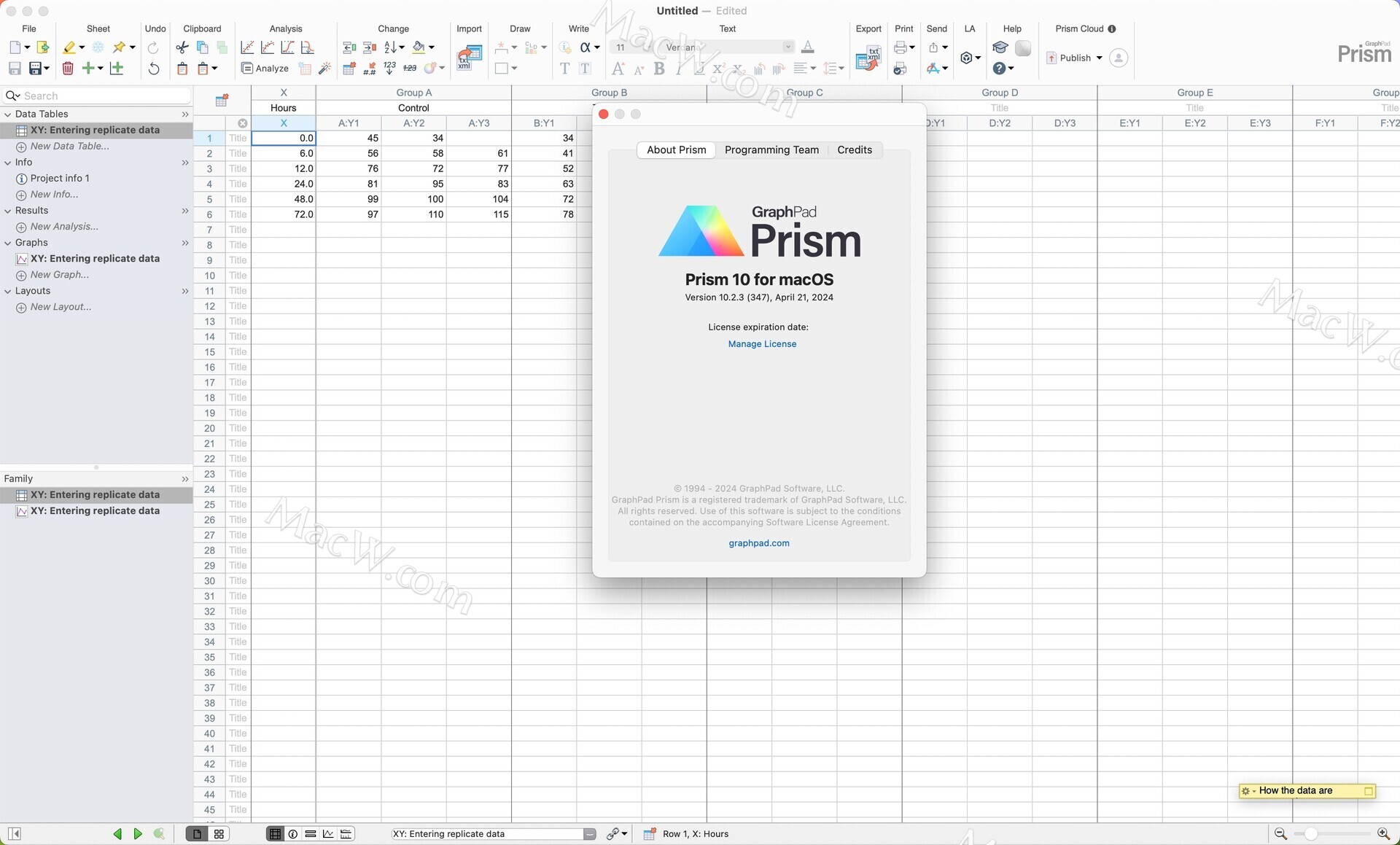Open the sheet name dropdown in status bar
The width and height of the screenshot is (1400, 845).
[589, 834]
